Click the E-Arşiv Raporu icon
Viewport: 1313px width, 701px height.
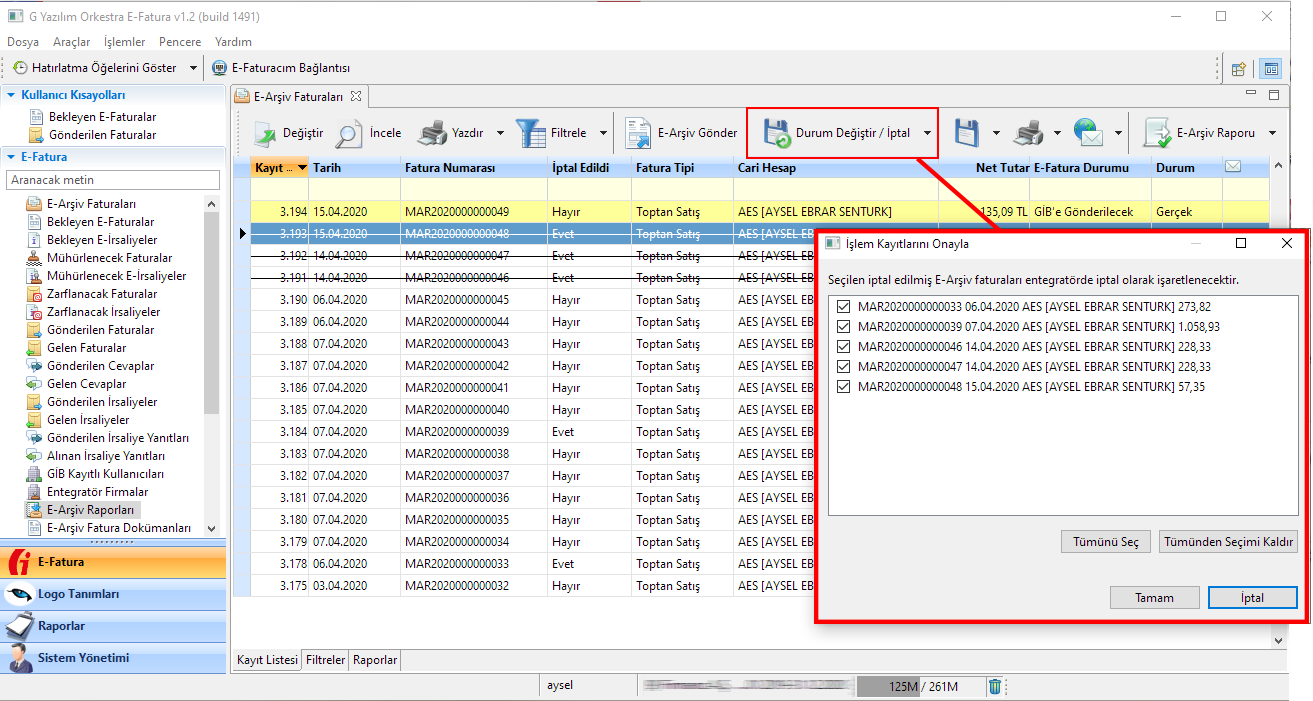pyautogui.click(x=1157, y=133)
